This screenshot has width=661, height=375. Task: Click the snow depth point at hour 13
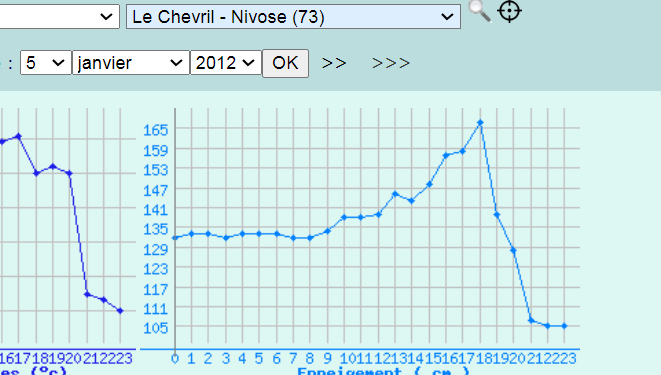click(x=395, y=194)
